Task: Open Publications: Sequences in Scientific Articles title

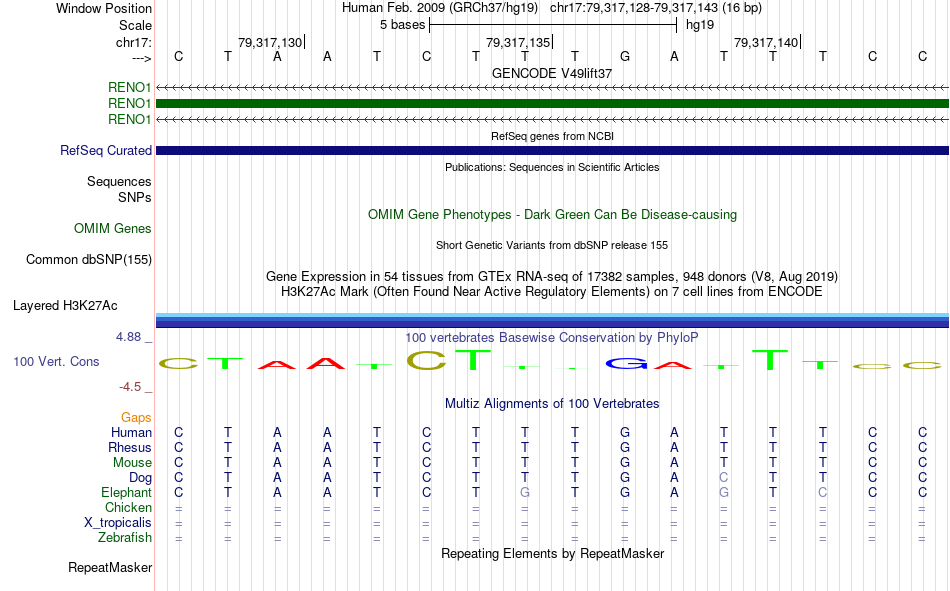Action: (552, 167)
